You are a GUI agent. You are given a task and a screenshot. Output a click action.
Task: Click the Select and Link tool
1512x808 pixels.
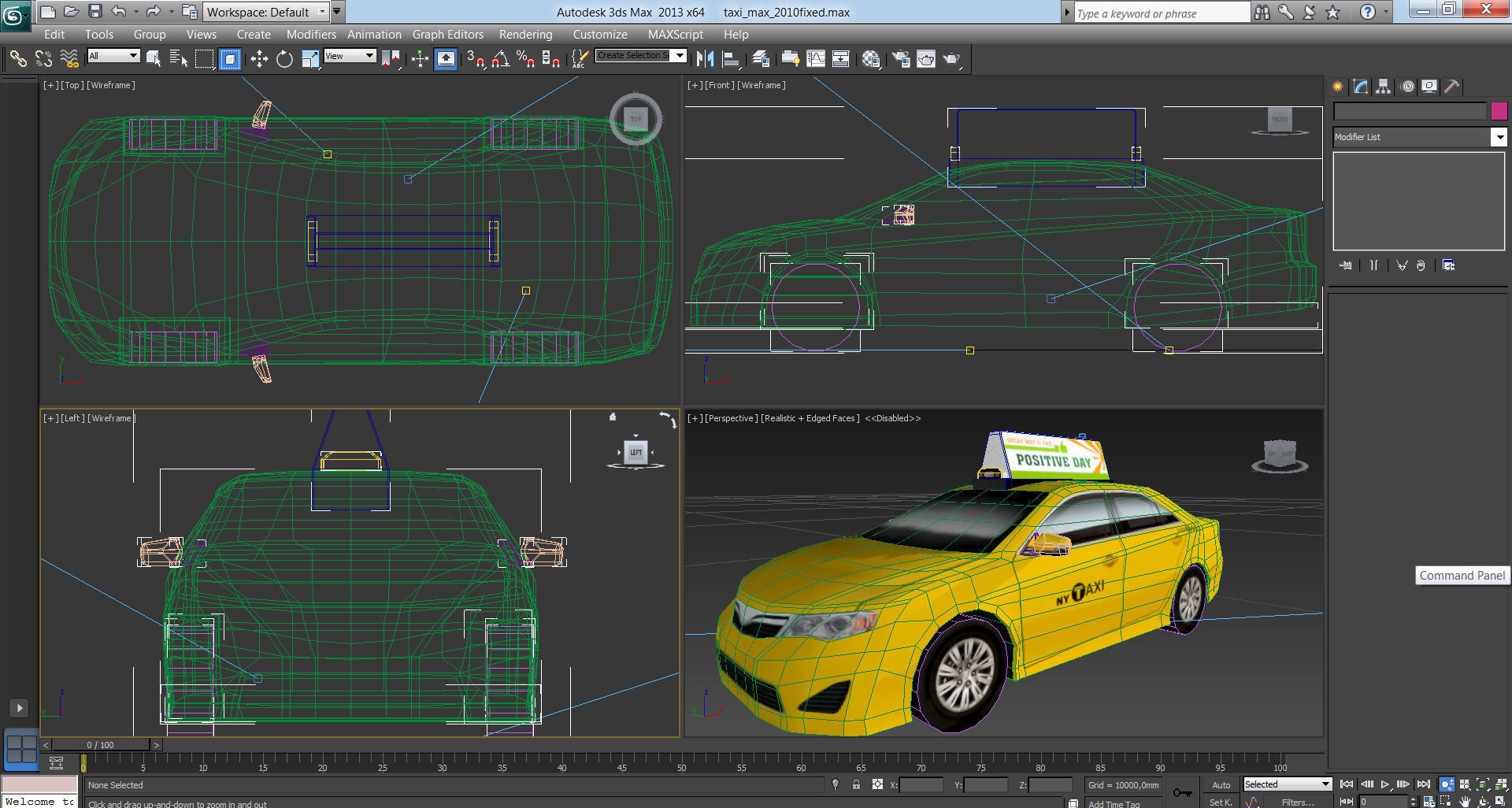click(x=18, y=59)
